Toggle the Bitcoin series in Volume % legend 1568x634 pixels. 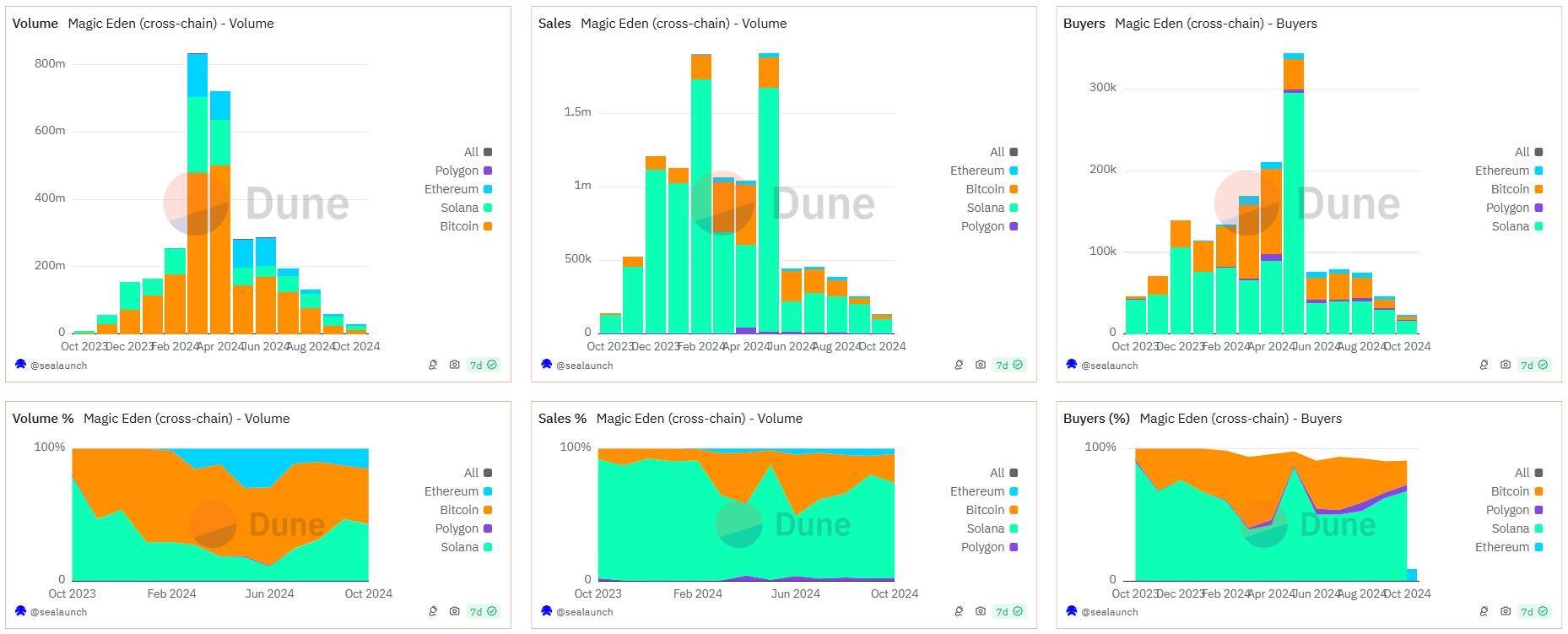[x=466, y=510]
